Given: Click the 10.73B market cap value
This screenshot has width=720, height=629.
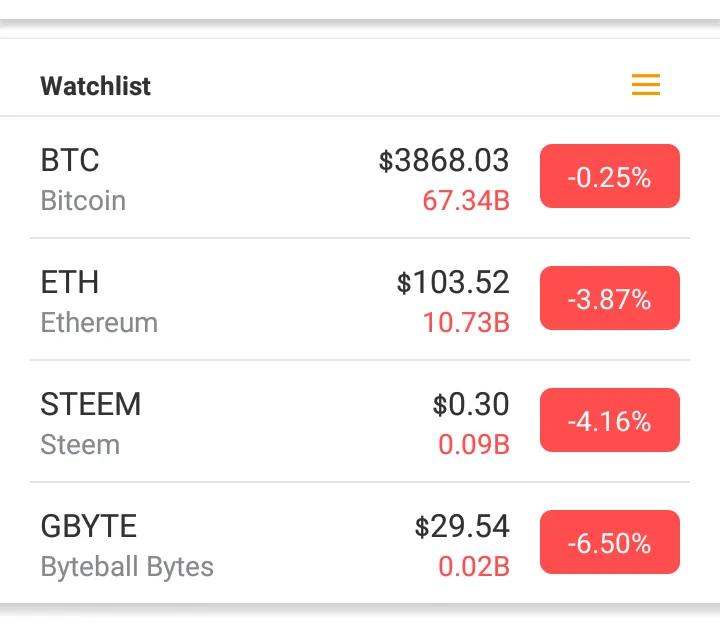Looking at the screenshot, I should pyautogui.click(x=466, y=323).
